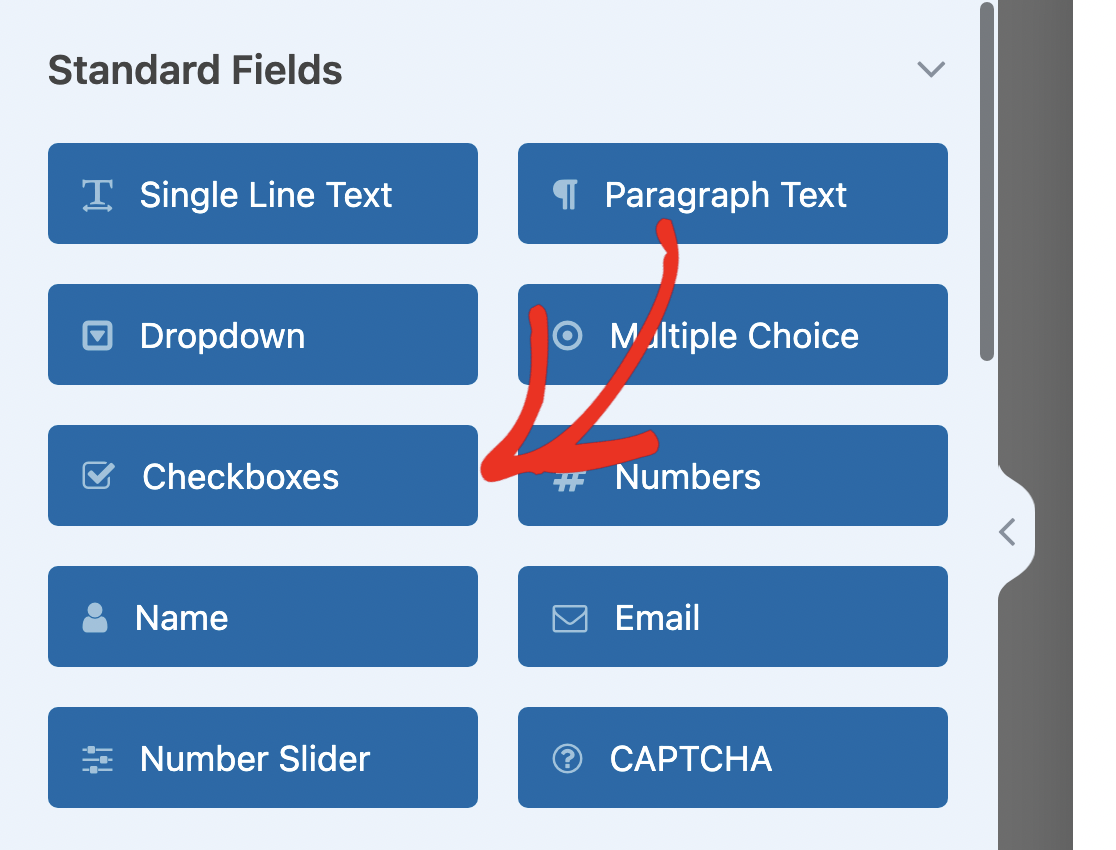
Task: Add a Single Line Text field
Action: (263, 194)
